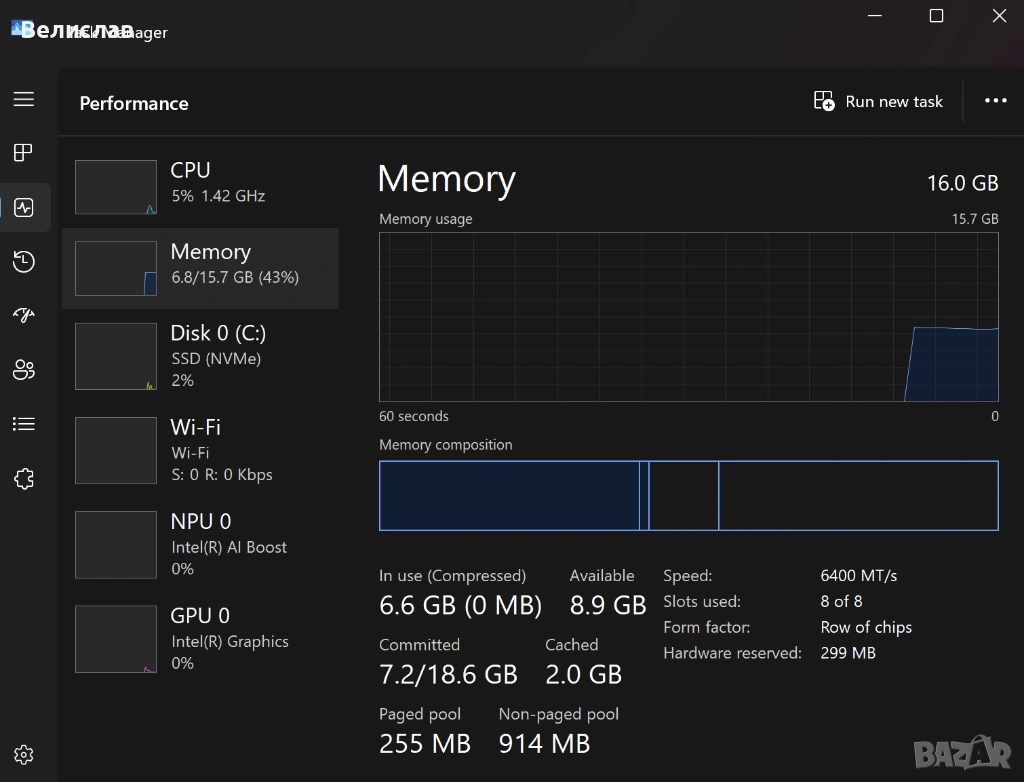Screen dimensions: 1024x782
Task: Click the Memory composition bar
Action: (688, 495)
